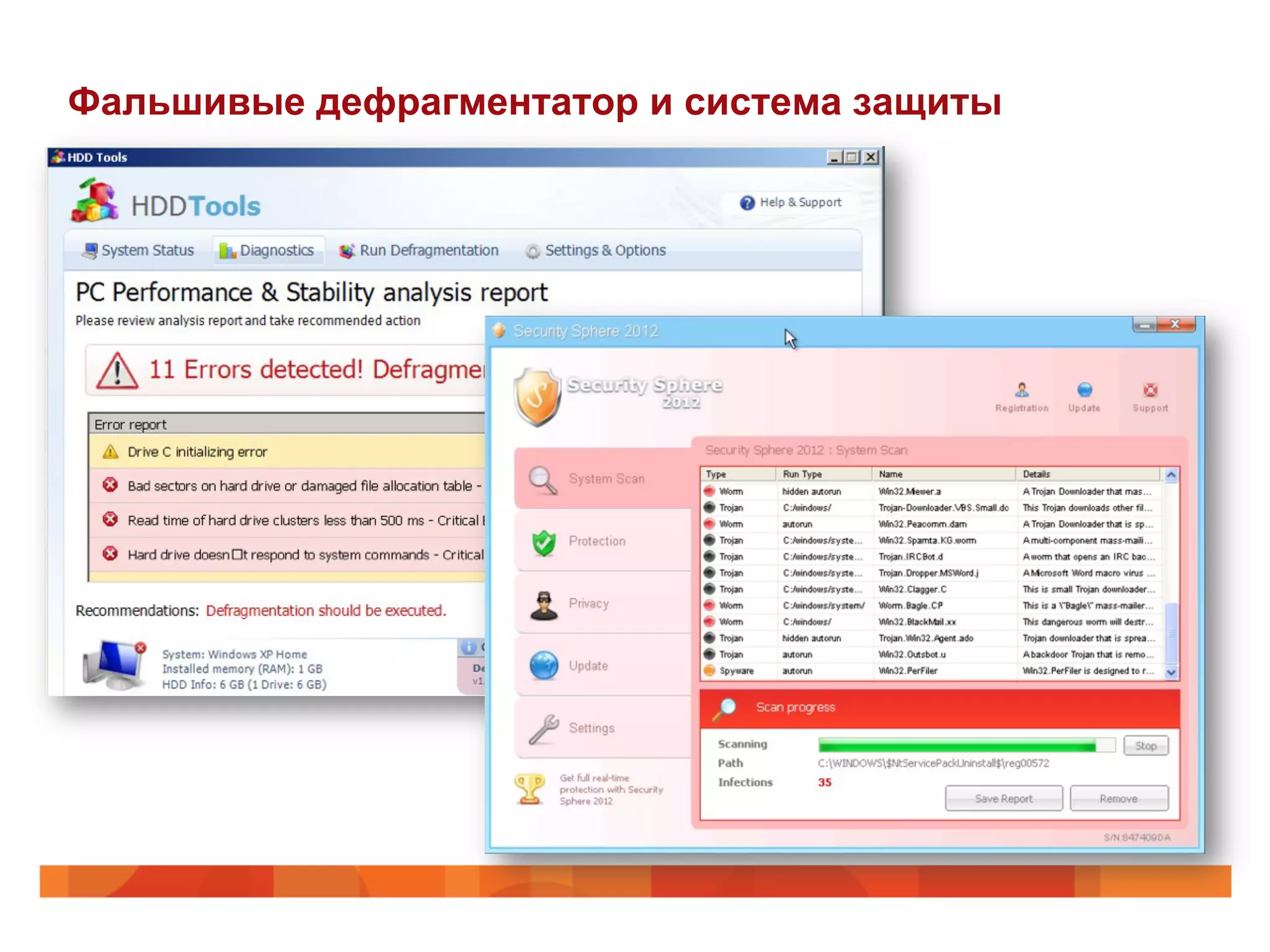Minimize the Security Sphere 2012 window
The height and width of the screenshot is (952, 1270).
click(x=1145, y=324)
